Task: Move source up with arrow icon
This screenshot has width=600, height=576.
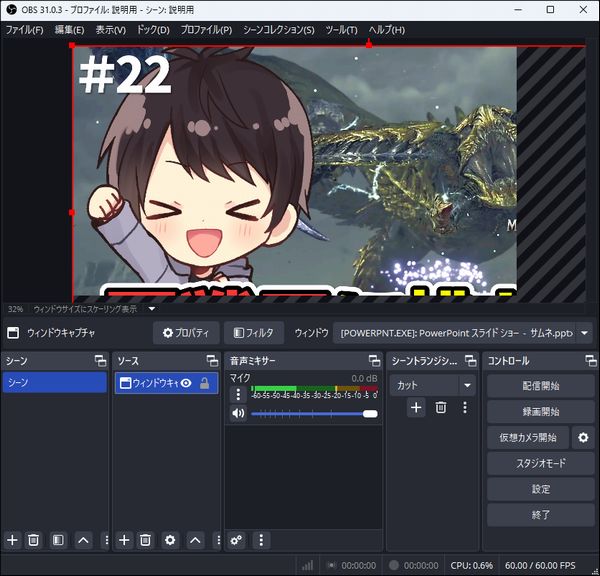Action: click(x=195, y=540)
